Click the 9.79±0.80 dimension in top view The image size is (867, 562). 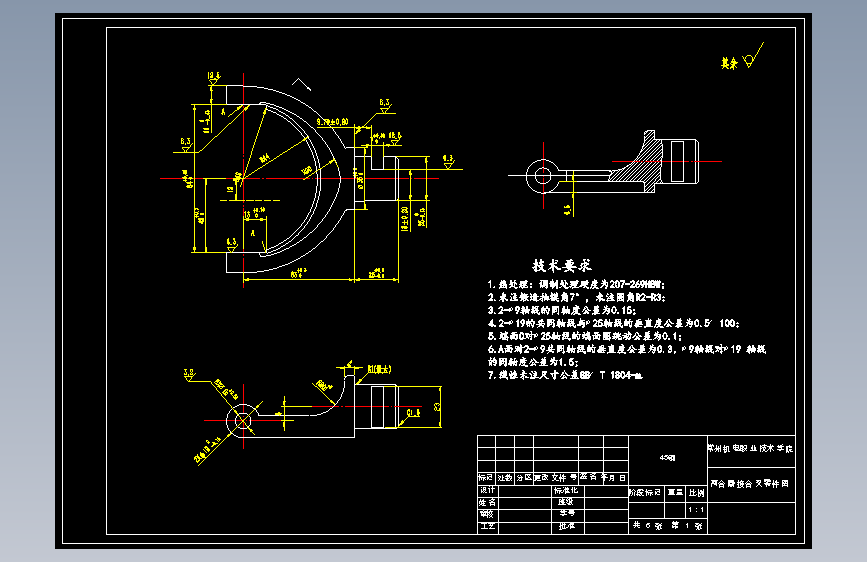332,122
